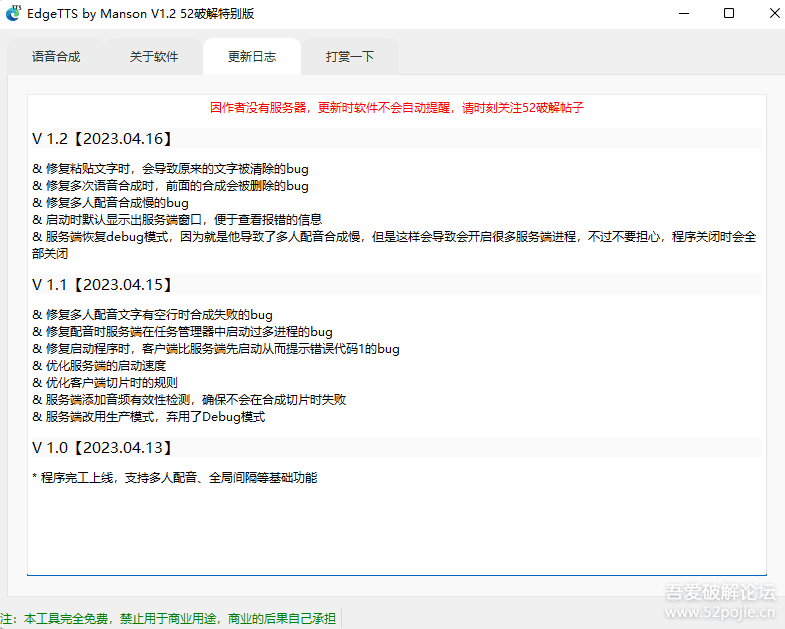The width and height of the screenshot is (785, 629).
Task: Click the line 修复多人配音合成慢的bug
Action: 110,203
